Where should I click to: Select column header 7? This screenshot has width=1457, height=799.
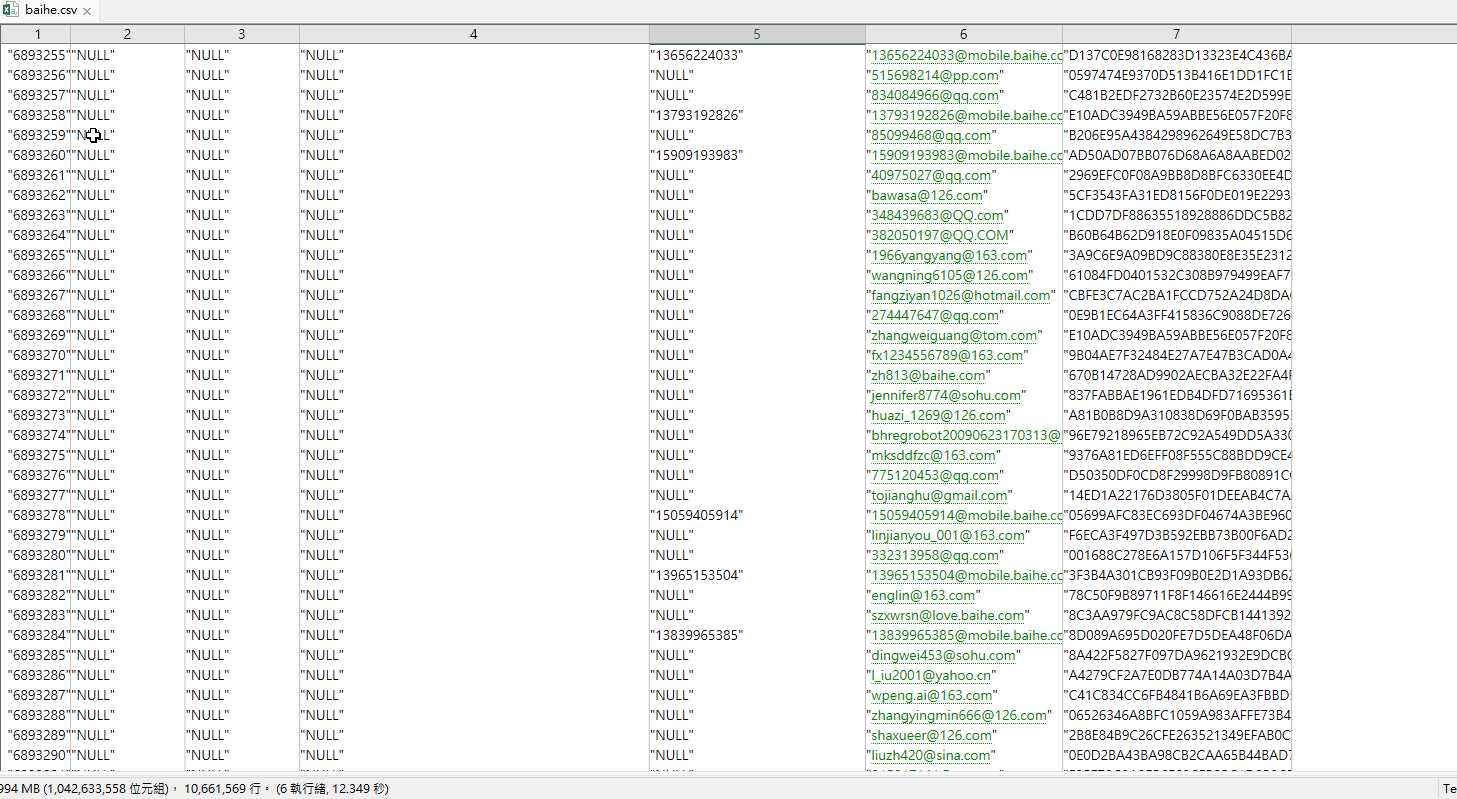pyautogui.click(x=1176, y=34)
